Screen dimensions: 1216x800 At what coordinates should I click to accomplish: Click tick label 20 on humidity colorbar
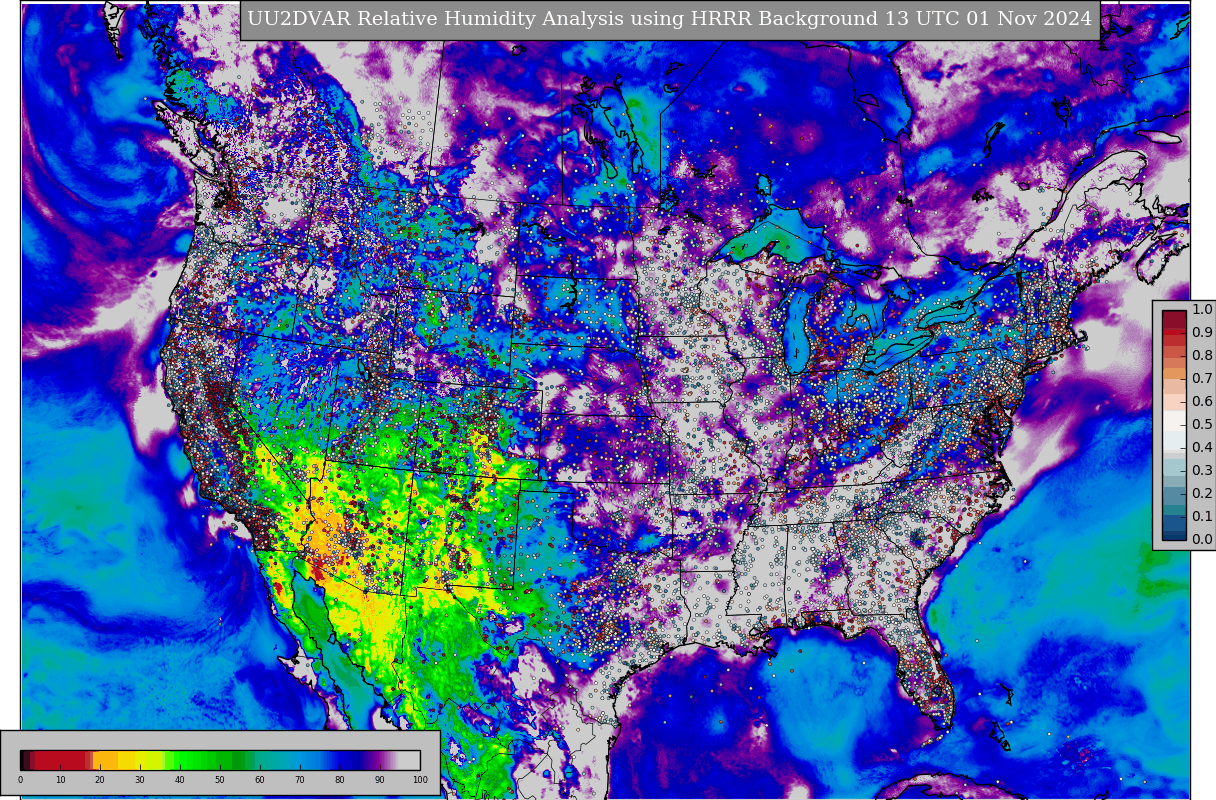100,780
